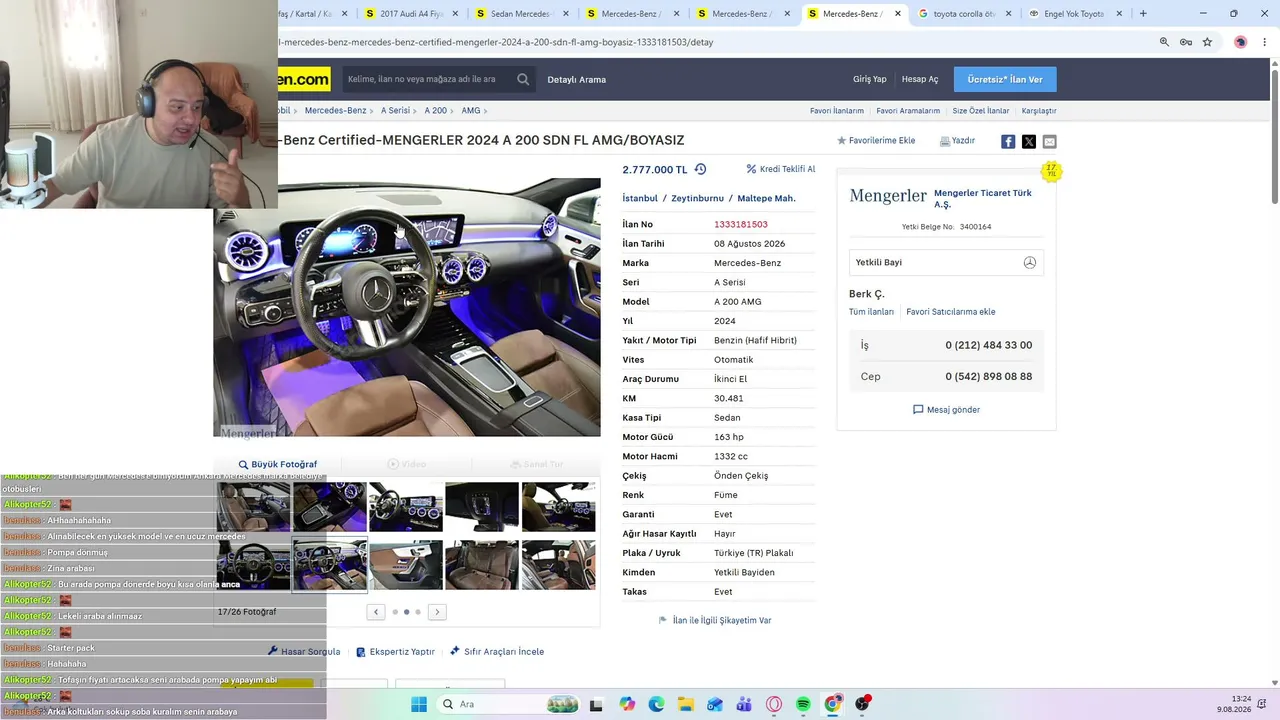1280x720 pixels.
Task: Open the password key icon in address bar
Action: [1185, 42]
